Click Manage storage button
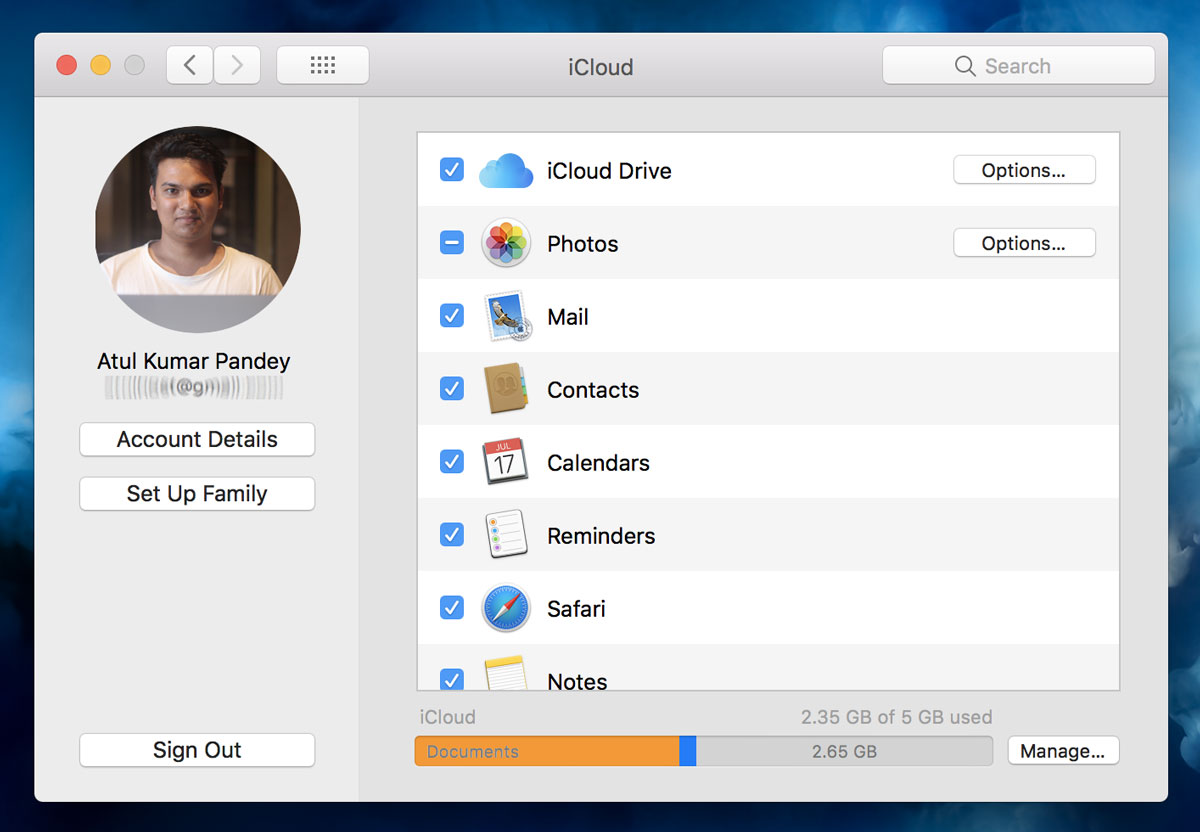Viewport: 1200px width, 832px height. click(1063, 751)
